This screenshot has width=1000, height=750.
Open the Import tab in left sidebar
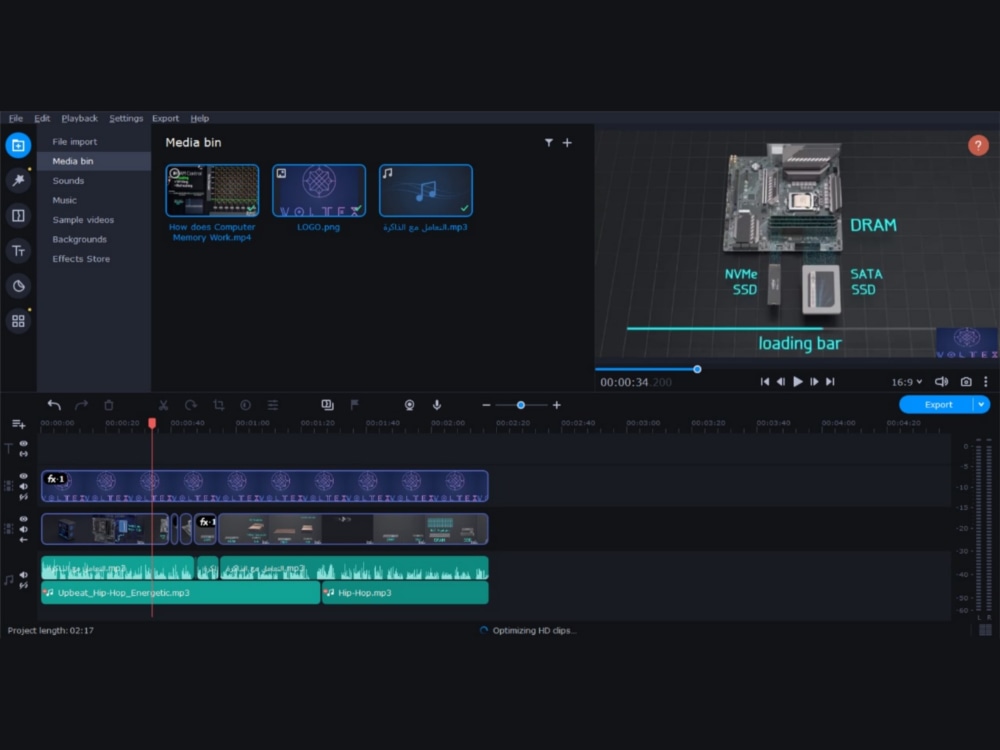[x=18, y=145]
